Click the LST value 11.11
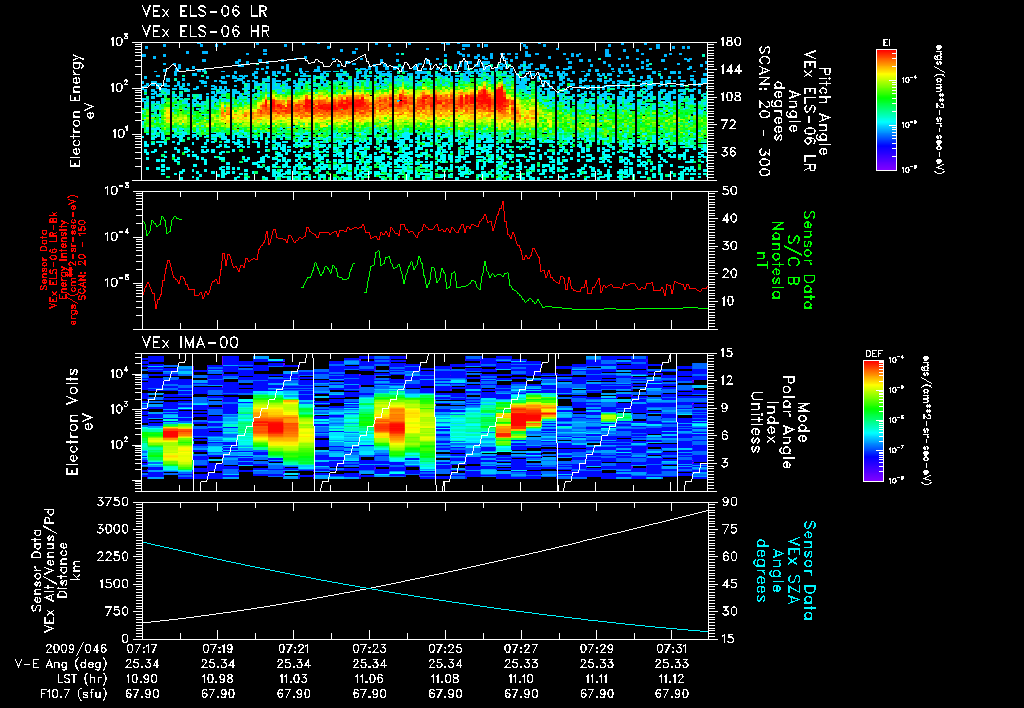This screenshot has width=1024, height=708. click(596, 679)
